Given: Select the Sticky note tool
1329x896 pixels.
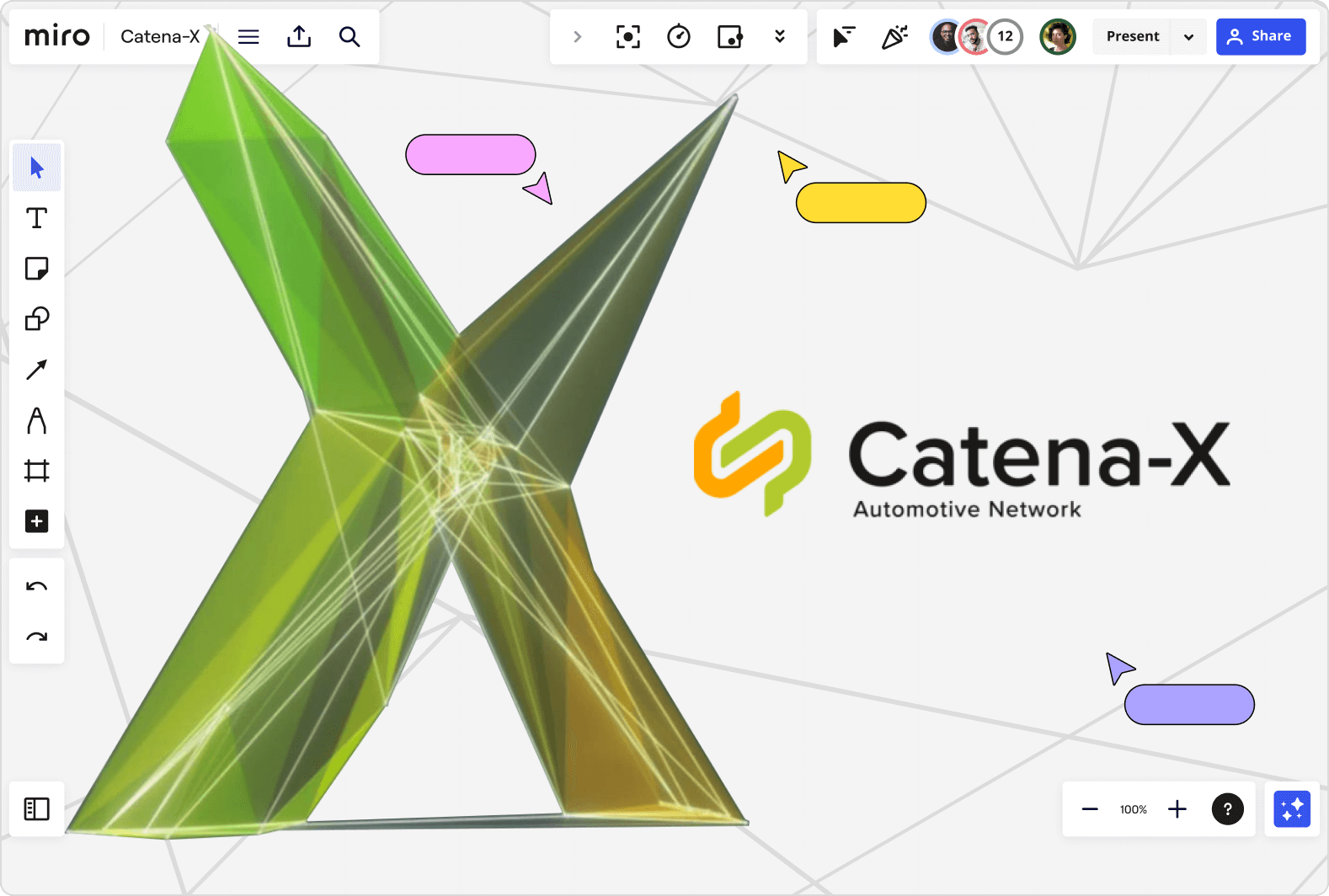Looking at the screenshot, I should point(36,269).
